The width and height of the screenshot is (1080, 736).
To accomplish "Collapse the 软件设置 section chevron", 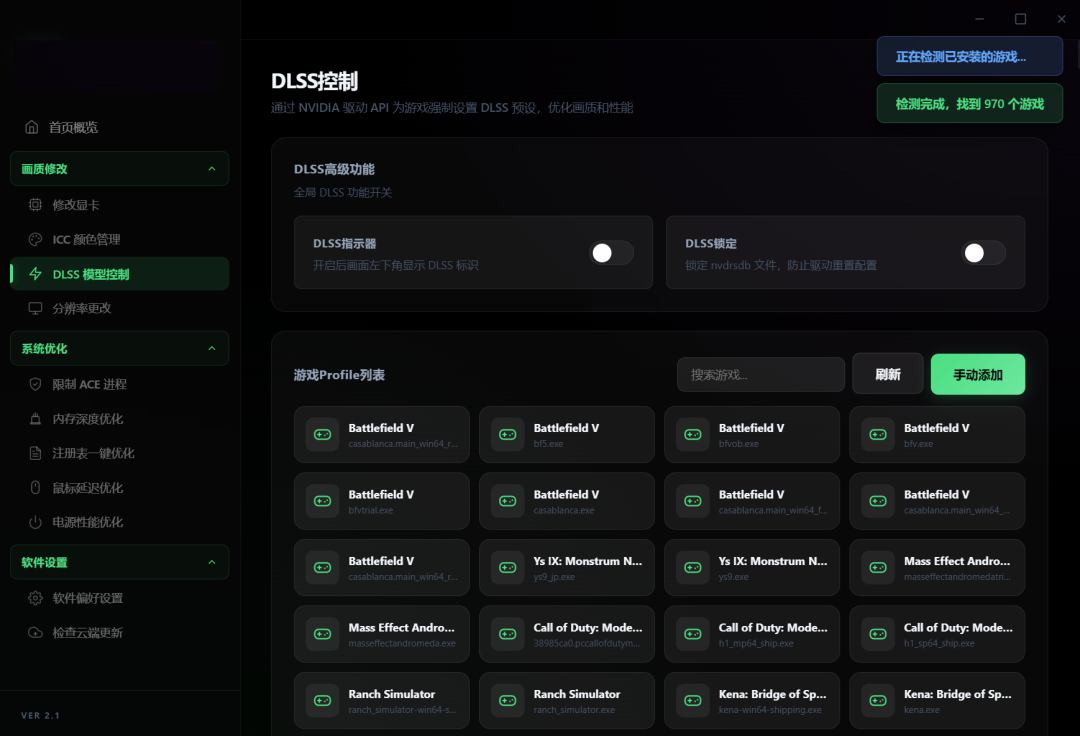I will tap(211, 562).
